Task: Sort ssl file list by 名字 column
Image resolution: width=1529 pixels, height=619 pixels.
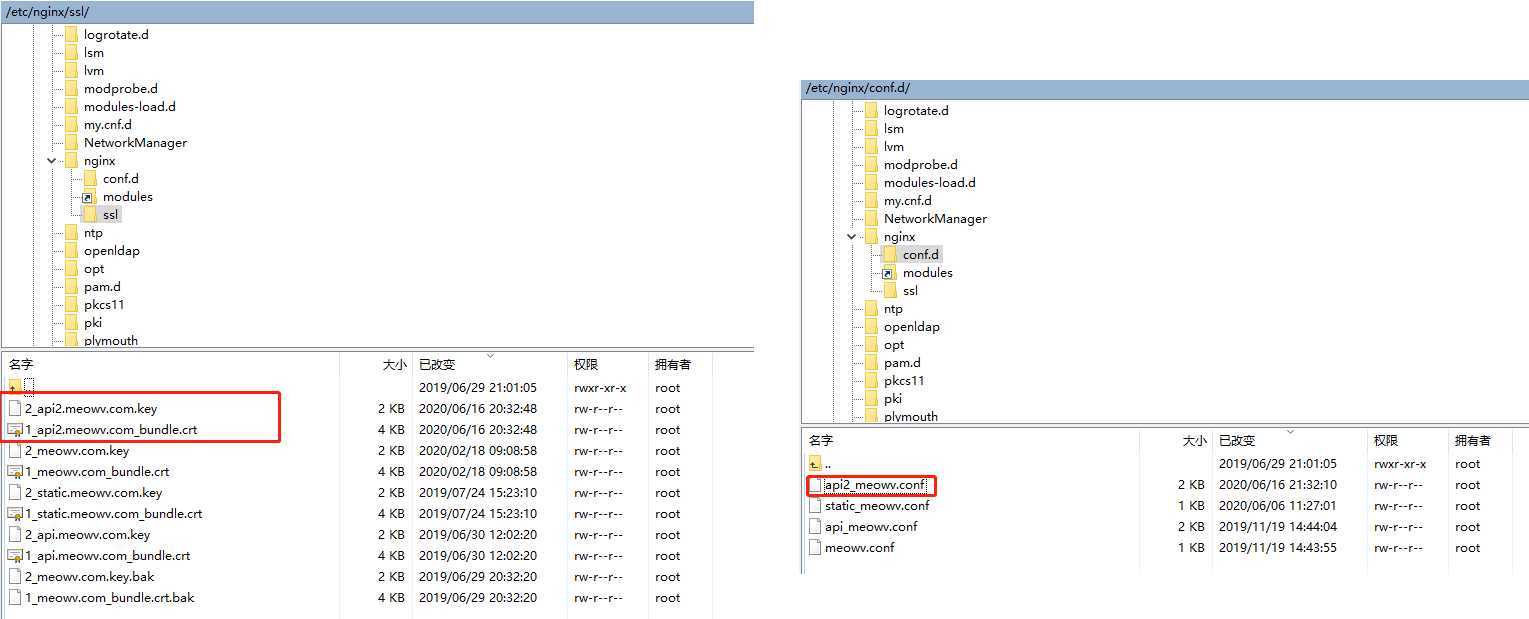Action: coord(170,365)
